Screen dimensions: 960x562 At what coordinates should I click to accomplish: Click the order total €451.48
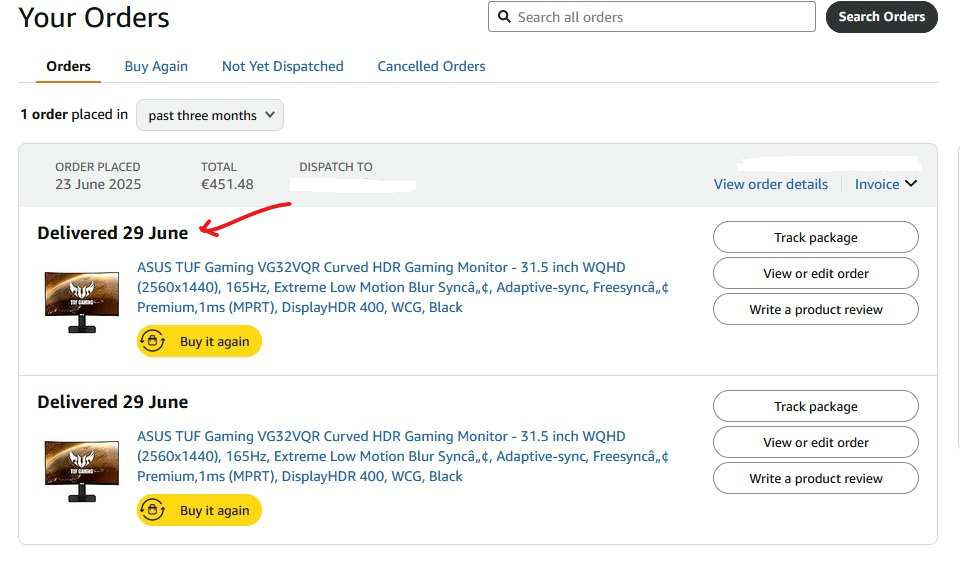(x=227, y=184)
